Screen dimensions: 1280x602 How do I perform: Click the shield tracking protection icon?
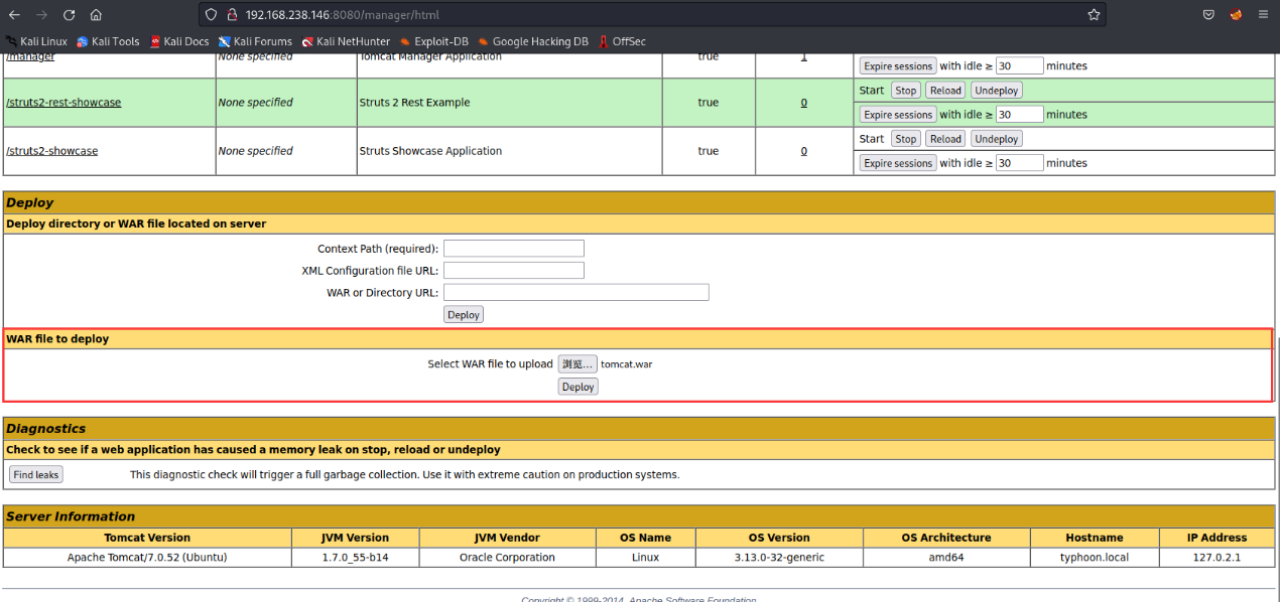coord(211,15)
